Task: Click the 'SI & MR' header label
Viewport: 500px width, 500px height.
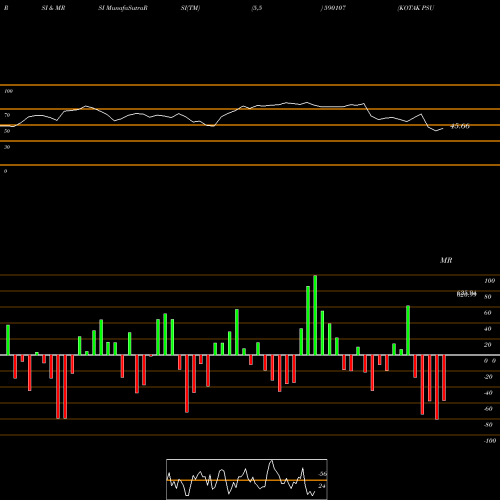Action: [x=53, y=8]
